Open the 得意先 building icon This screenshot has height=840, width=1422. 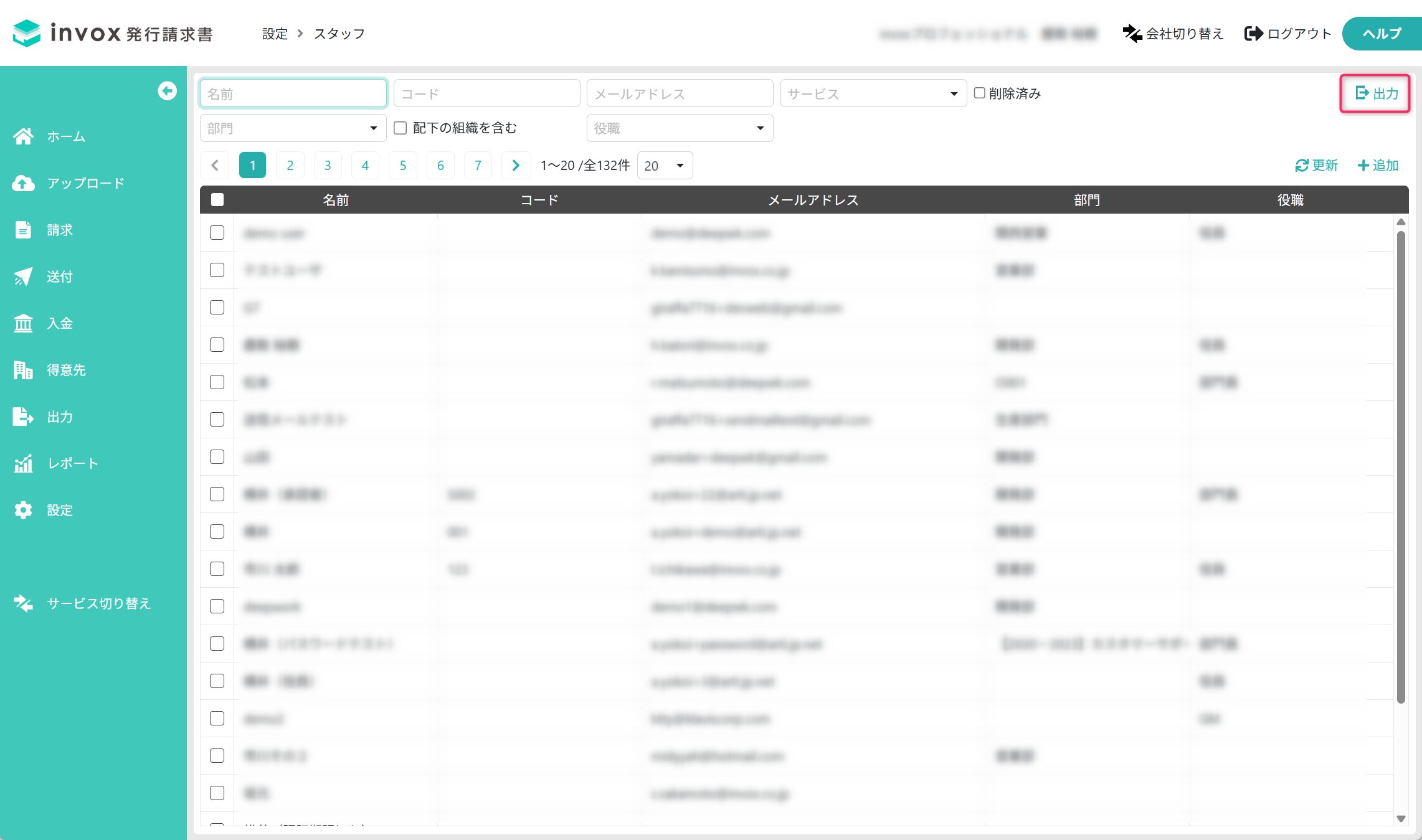tap(23, 370)
